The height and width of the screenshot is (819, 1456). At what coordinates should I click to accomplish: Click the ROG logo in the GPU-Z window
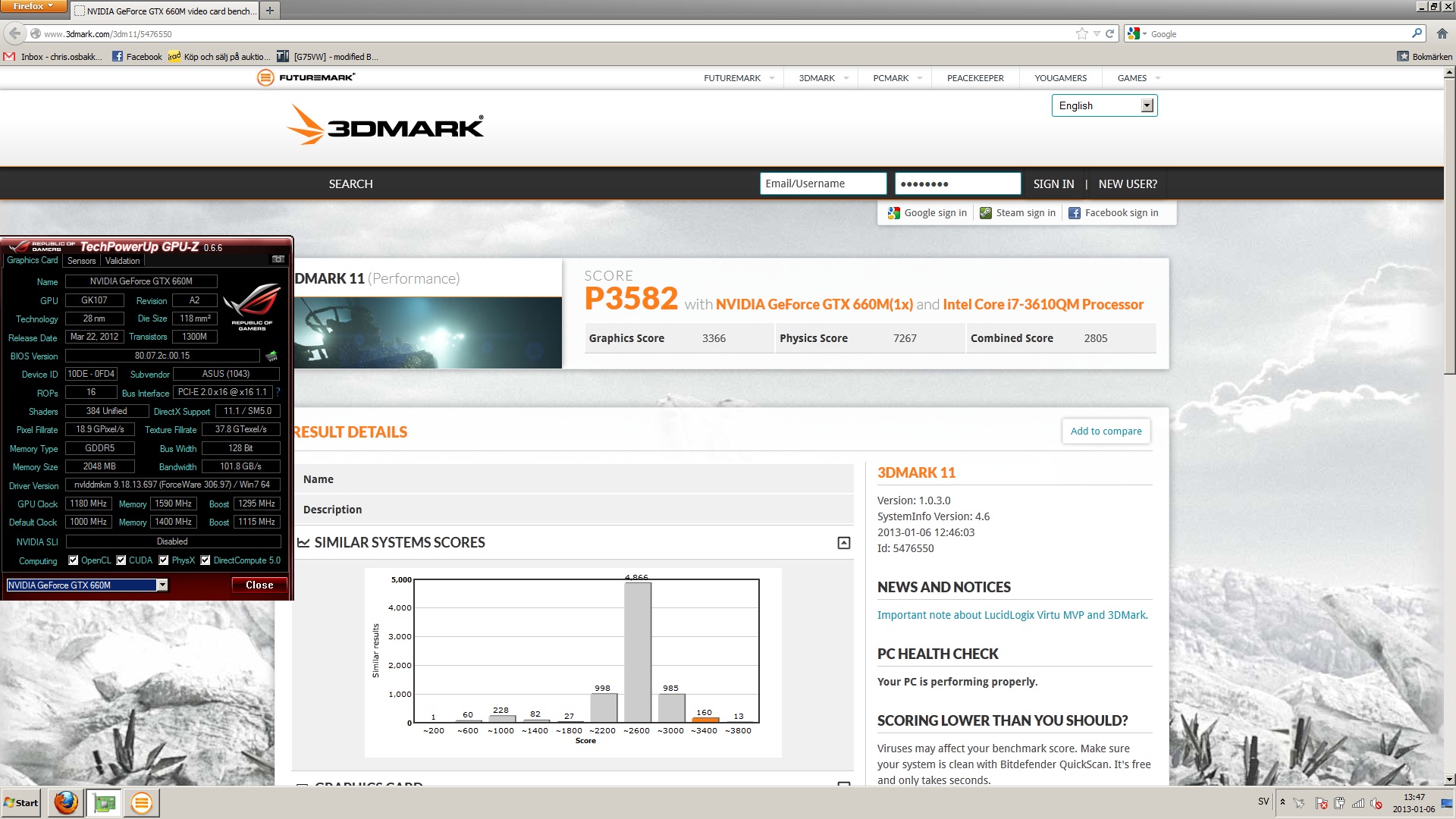[x=253, y=306]
